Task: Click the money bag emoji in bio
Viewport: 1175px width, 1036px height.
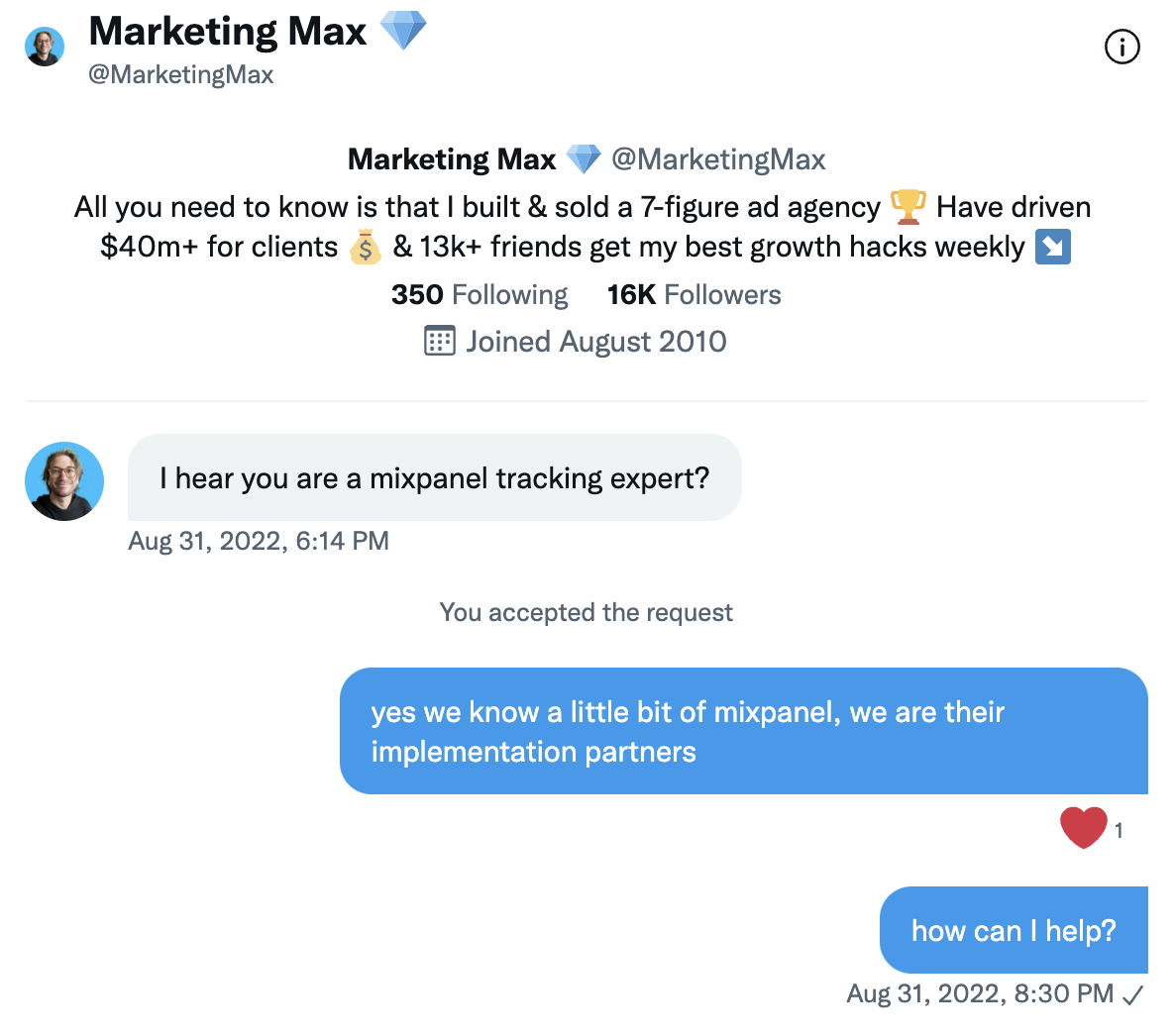Action: coord(365,248)
